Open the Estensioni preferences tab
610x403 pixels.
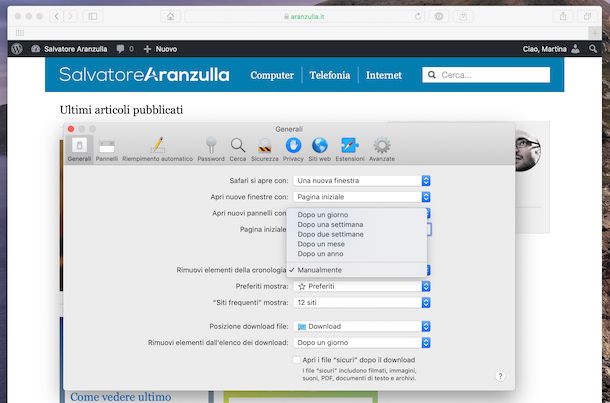coord(350,150)
